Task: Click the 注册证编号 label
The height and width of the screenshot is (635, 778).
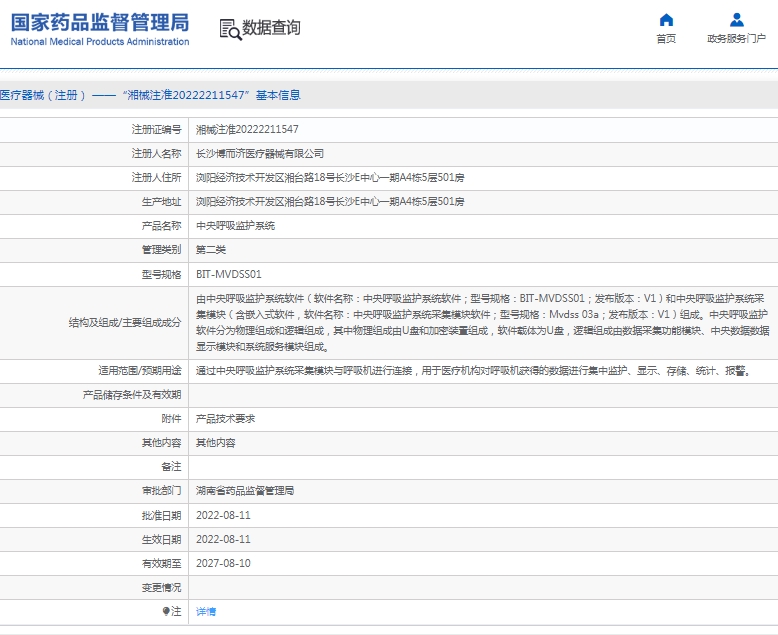Action: tap(156, 129)
